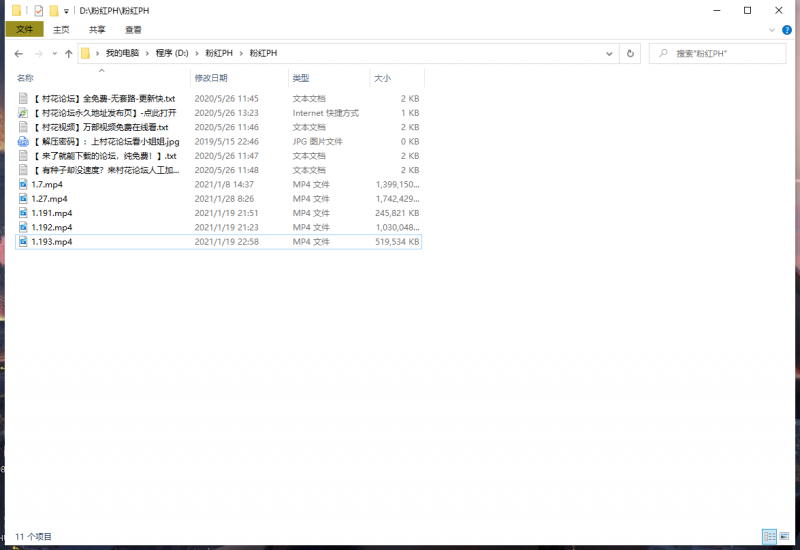The image size is (800, 550).
Task: Switch to large icons view button
Action: [x=784, y=537]
